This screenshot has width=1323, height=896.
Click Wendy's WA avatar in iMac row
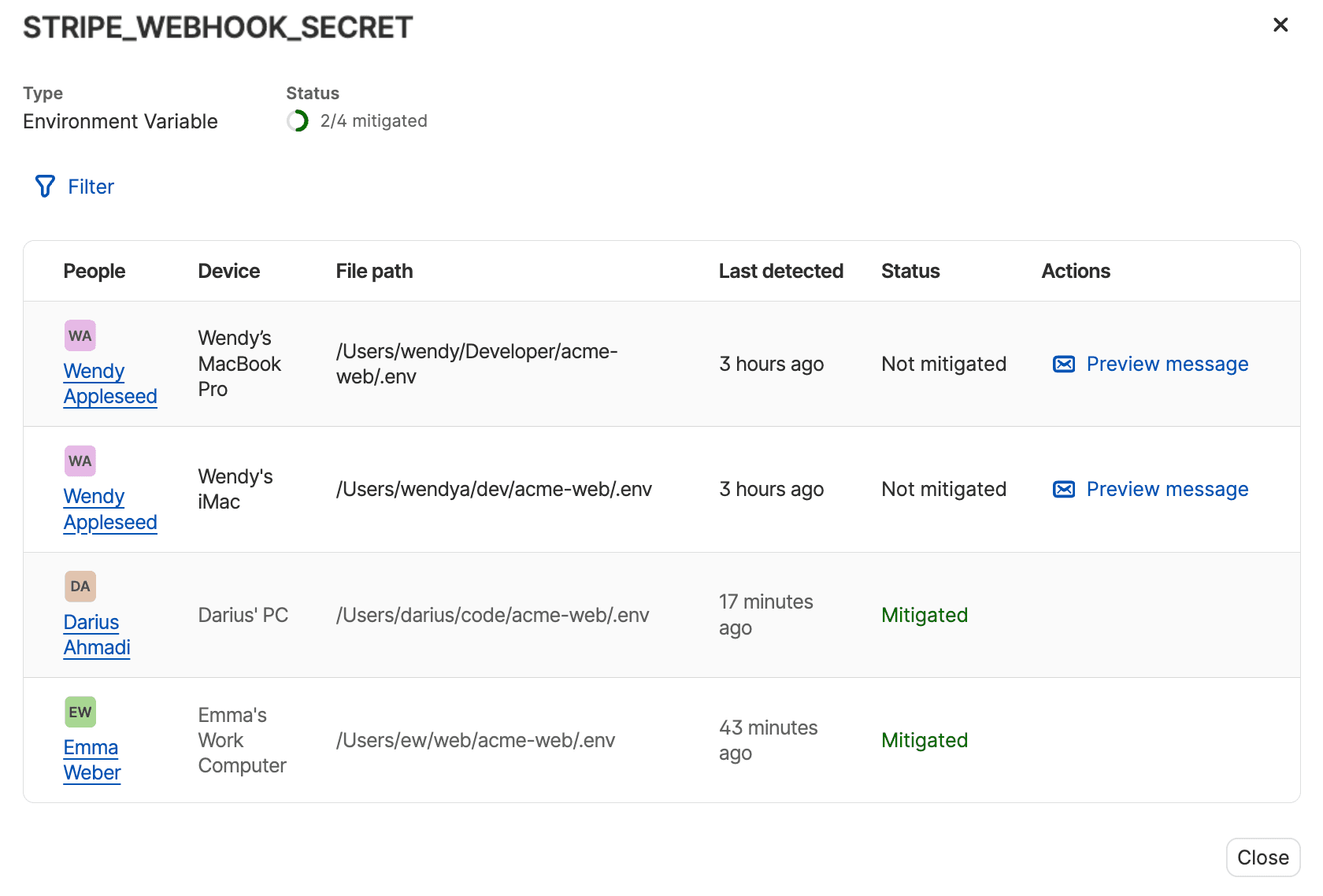click(80, 461)
